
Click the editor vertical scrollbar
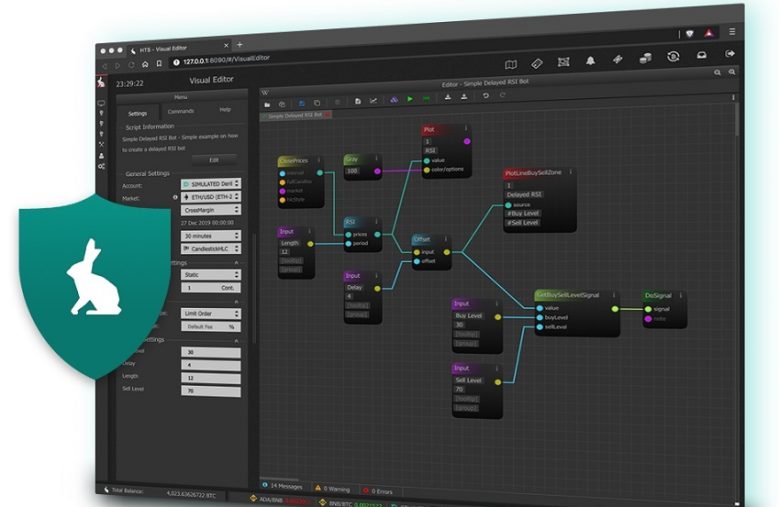737,119
